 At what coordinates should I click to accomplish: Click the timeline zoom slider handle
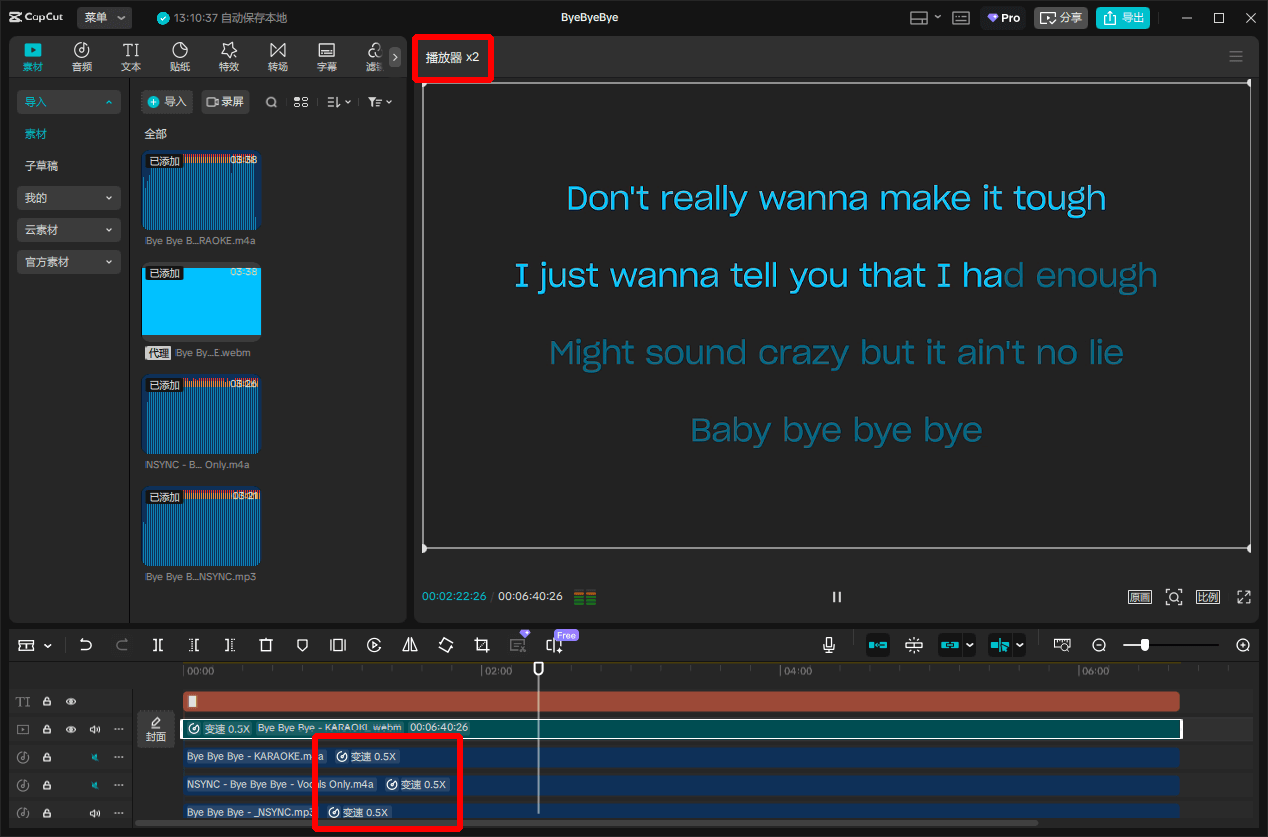1144,646
